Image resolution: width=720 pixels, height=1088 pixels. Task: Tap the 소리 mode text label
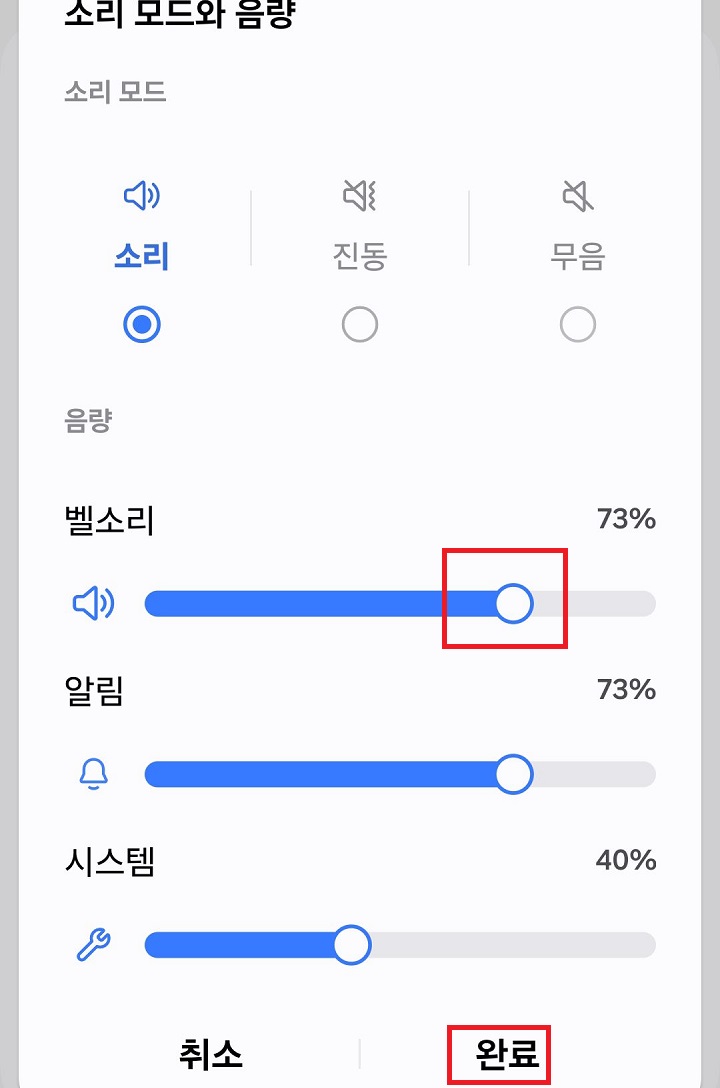(141, 257)
